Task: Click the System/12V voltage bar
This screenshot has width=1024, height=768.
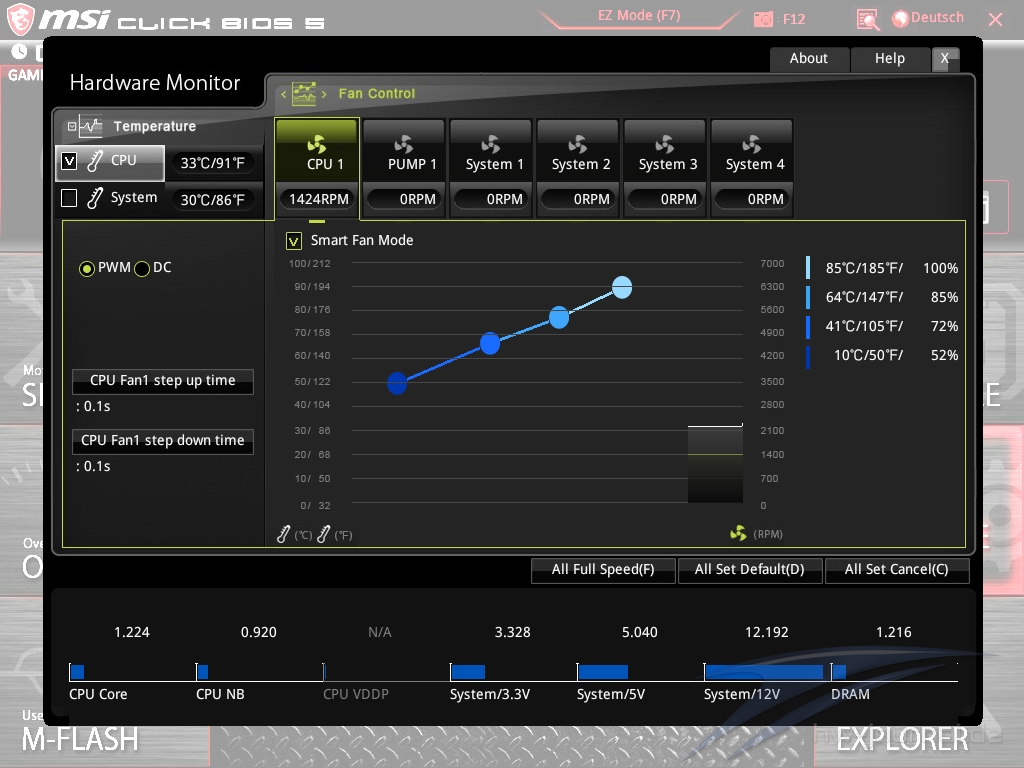Action: click(x=764, y=672)
